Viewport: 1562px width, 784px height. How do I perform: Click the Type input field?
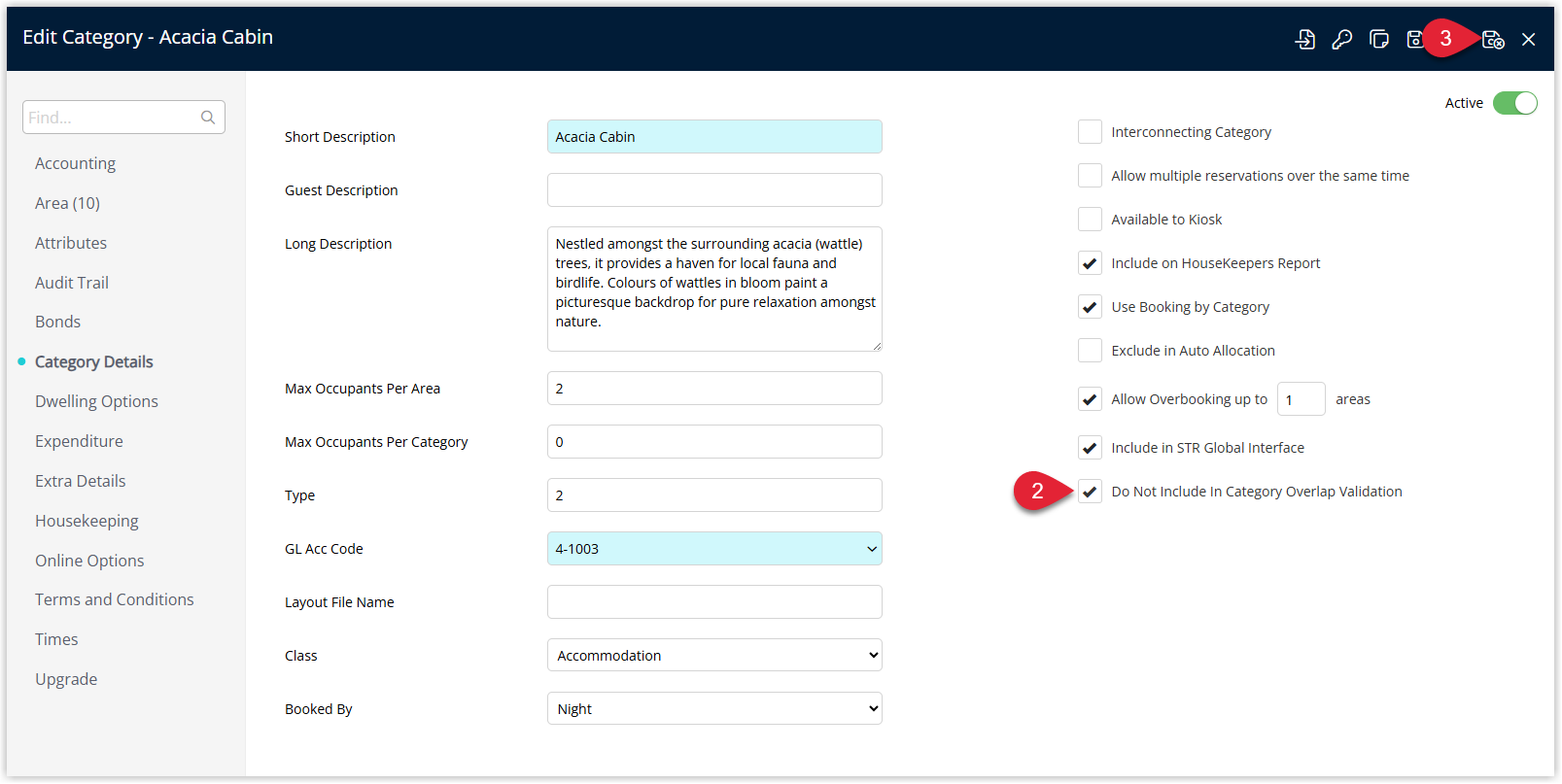tap(714, 495)
